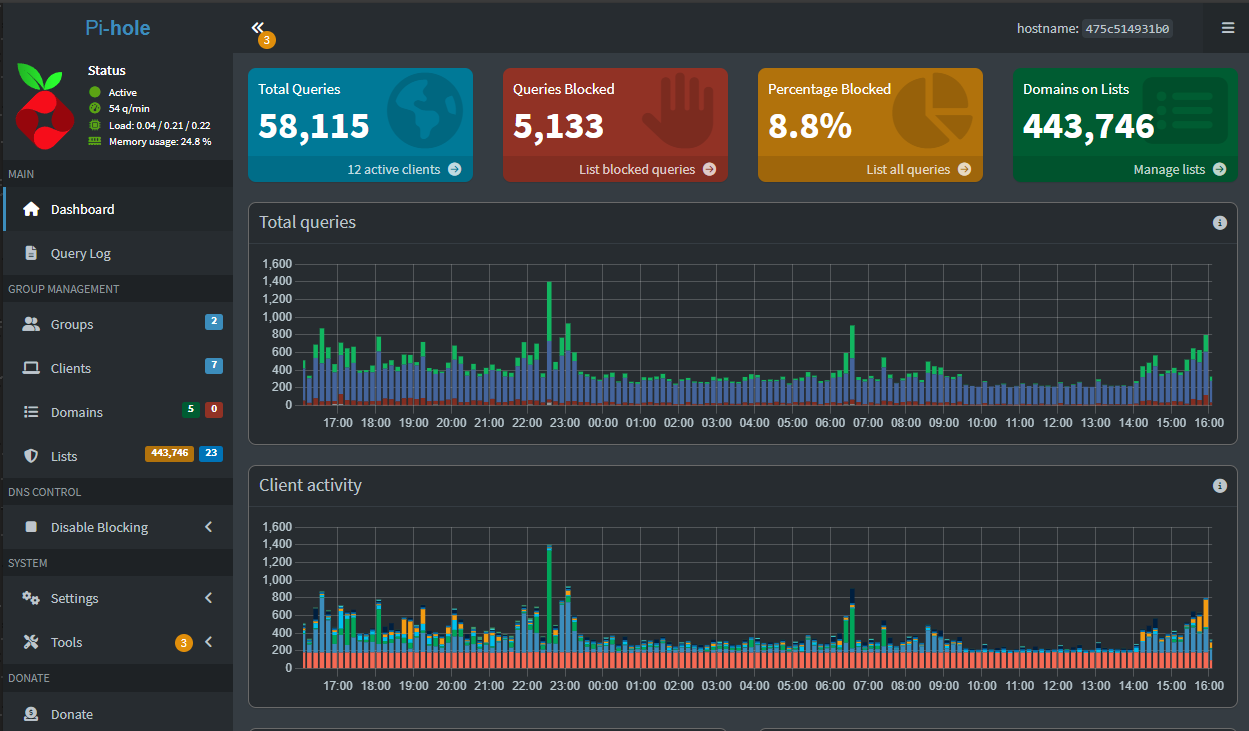Select the Donate heart icon

(x=30, y=713)
